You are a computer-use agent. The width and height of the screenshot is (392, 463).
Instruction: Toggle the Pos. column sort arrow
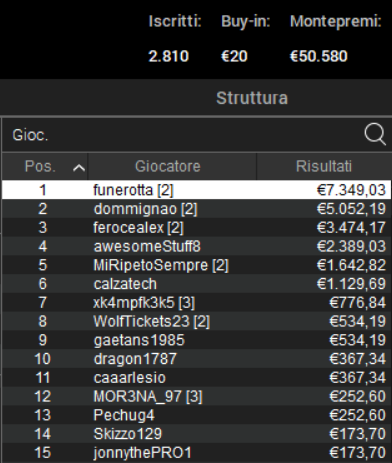79,168
